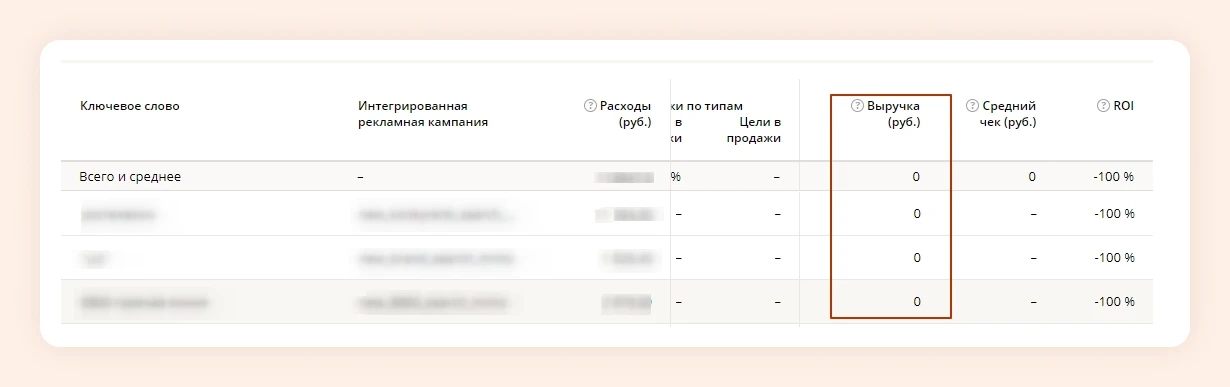Image resolution: width=1230 pixels, height=387 pixels.
Task: Click Цели в продажи dash in totals row
Action: coord(777,177)
